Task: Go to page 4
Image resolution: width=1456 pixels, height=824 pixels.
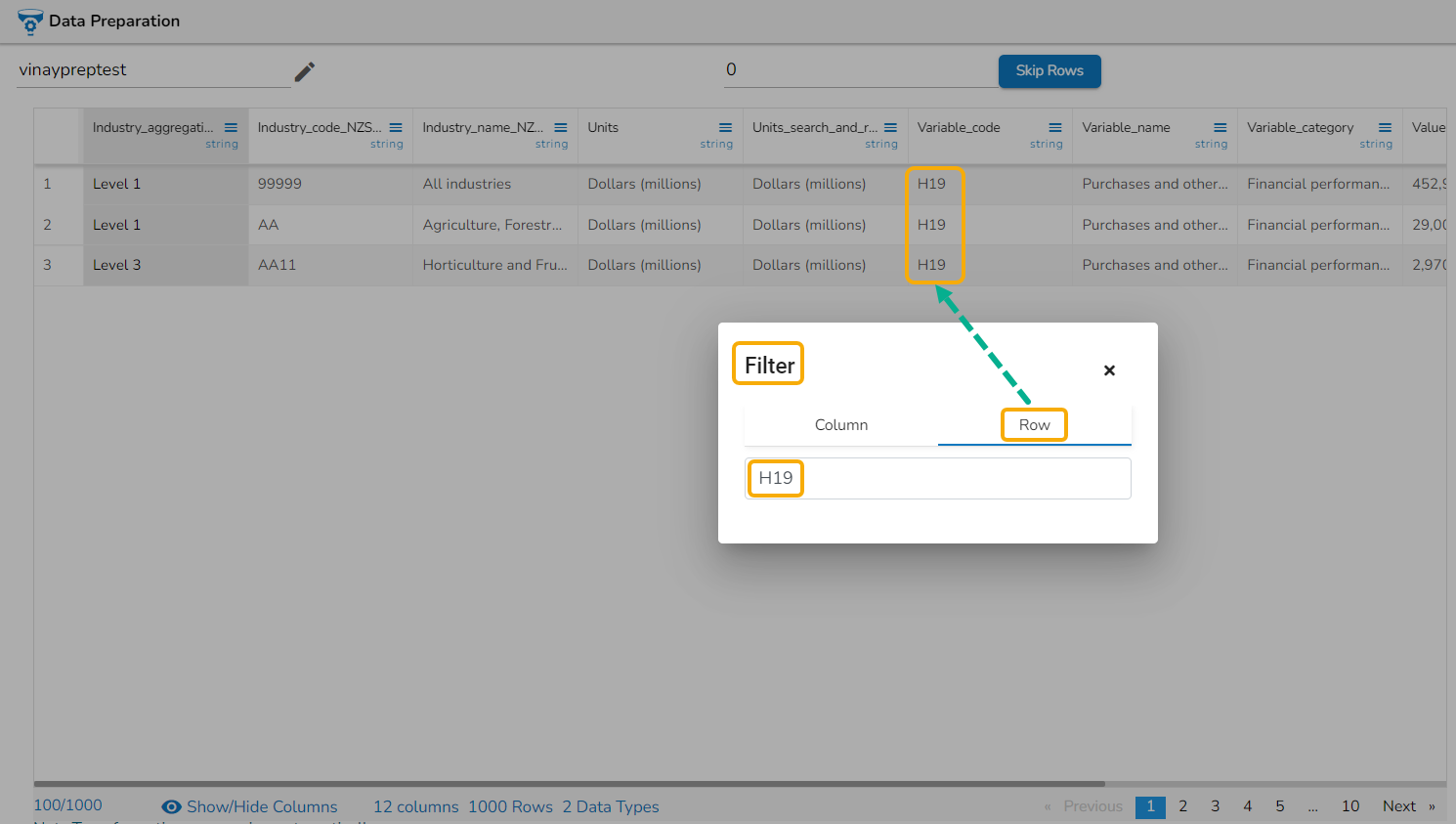Action: [x=1247, y=806]
